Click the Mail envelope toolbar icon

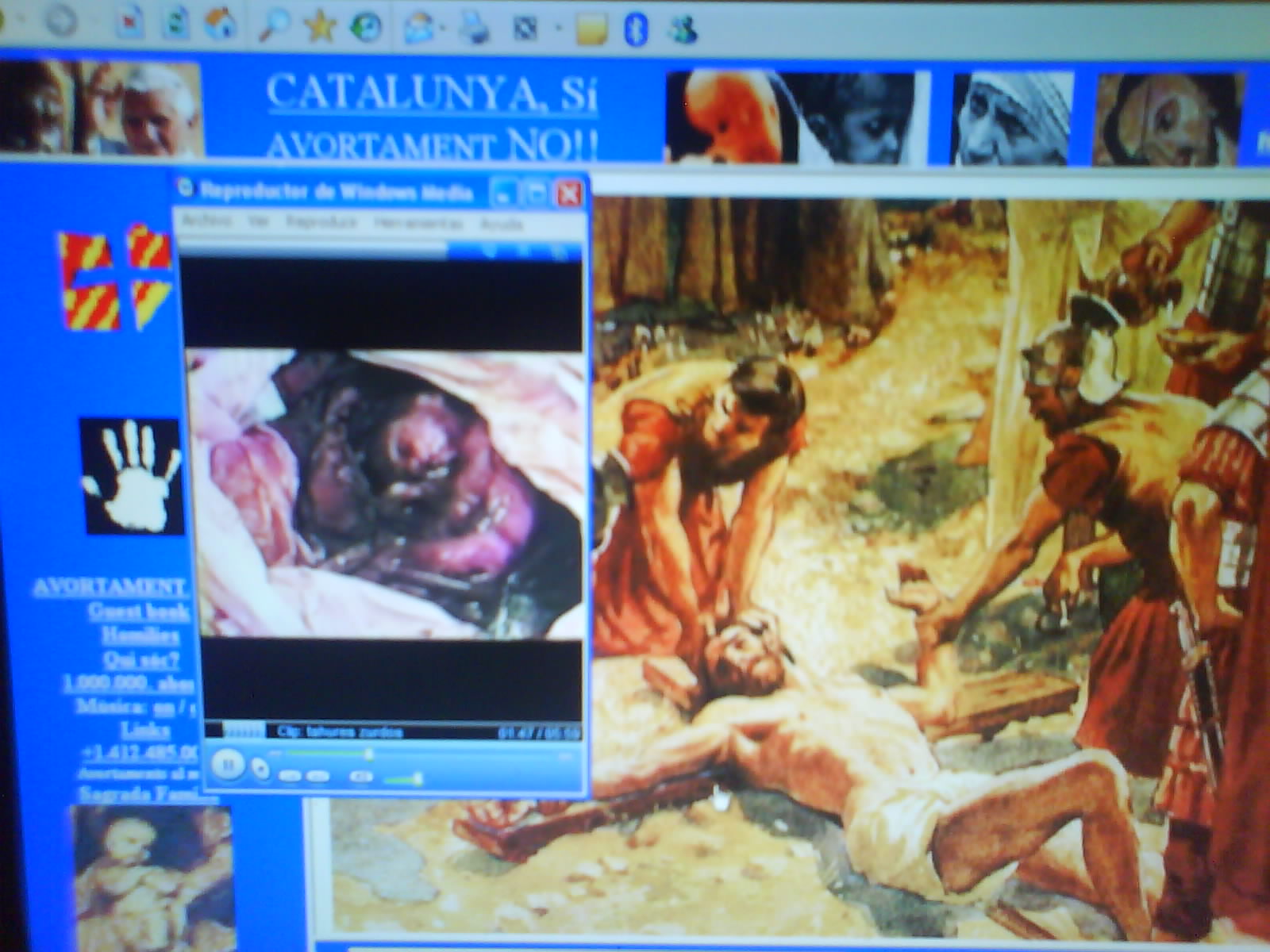(x=418, y=29)
